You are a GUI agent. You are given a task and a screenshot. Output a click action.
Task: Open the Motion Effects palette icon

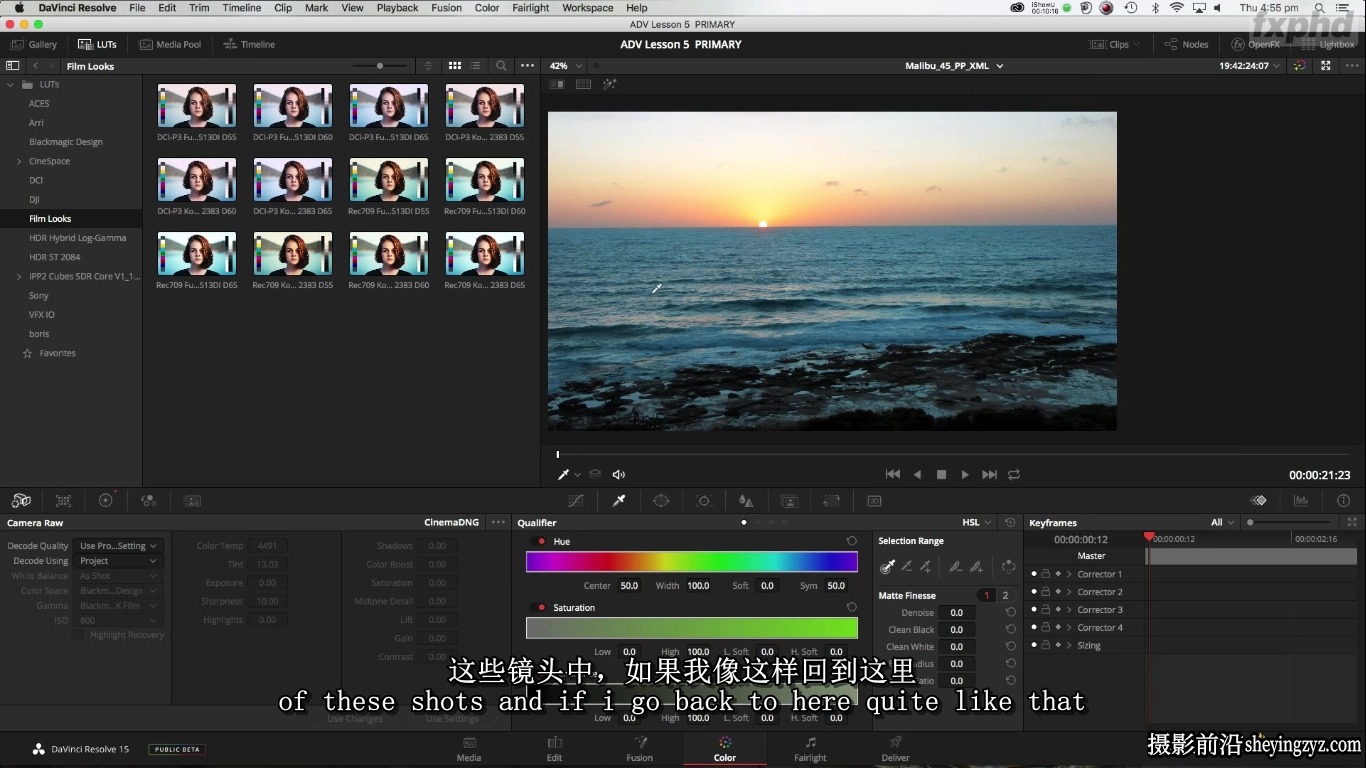coord(192,500)
